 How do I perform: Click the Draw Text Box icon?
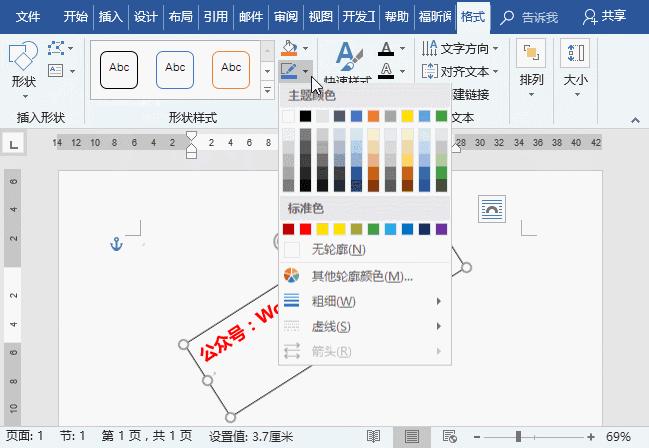point(55,71)
